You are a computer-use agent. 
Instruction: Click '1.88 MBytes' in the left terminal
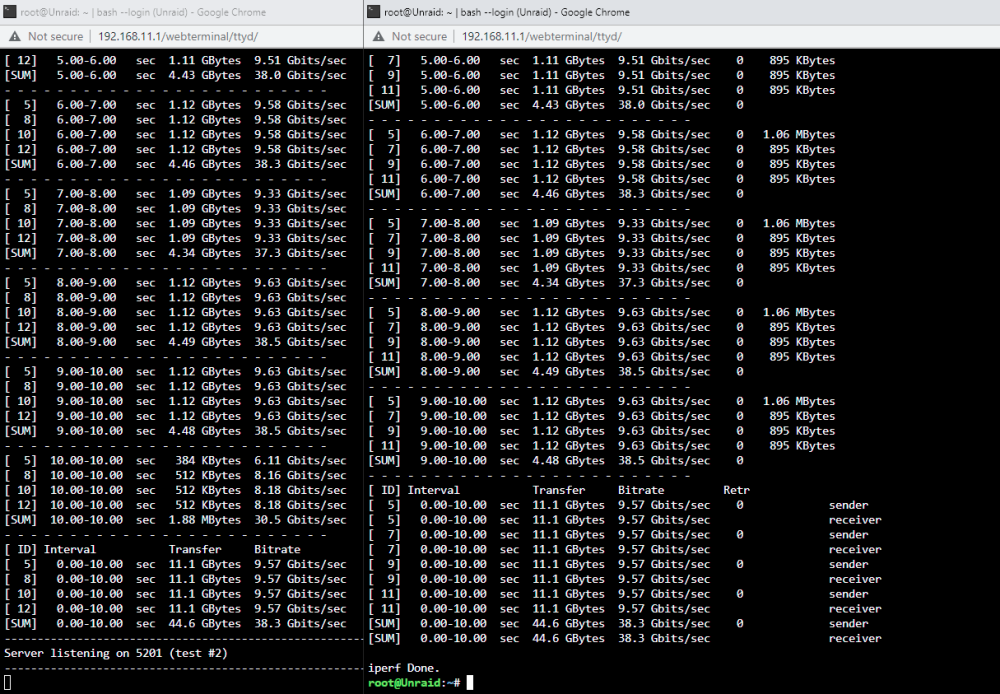205,520
